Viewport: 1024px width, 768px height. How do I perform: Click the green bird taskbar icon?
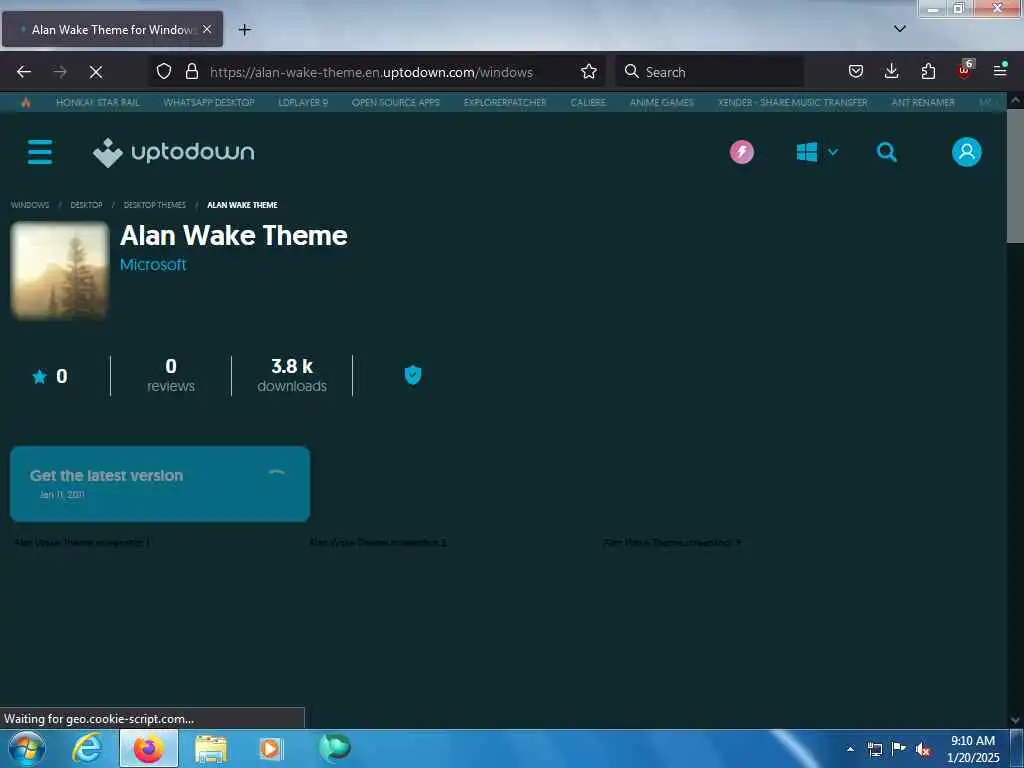(334, 747)
